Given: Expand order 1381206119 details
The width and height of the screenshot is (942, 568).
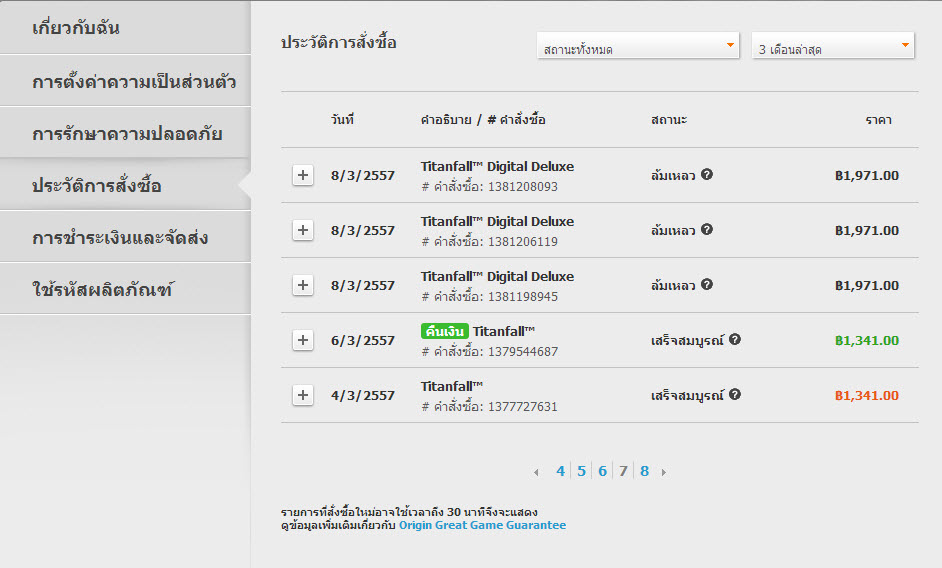Looking at the screenshot, I should (x=303, y=230).
